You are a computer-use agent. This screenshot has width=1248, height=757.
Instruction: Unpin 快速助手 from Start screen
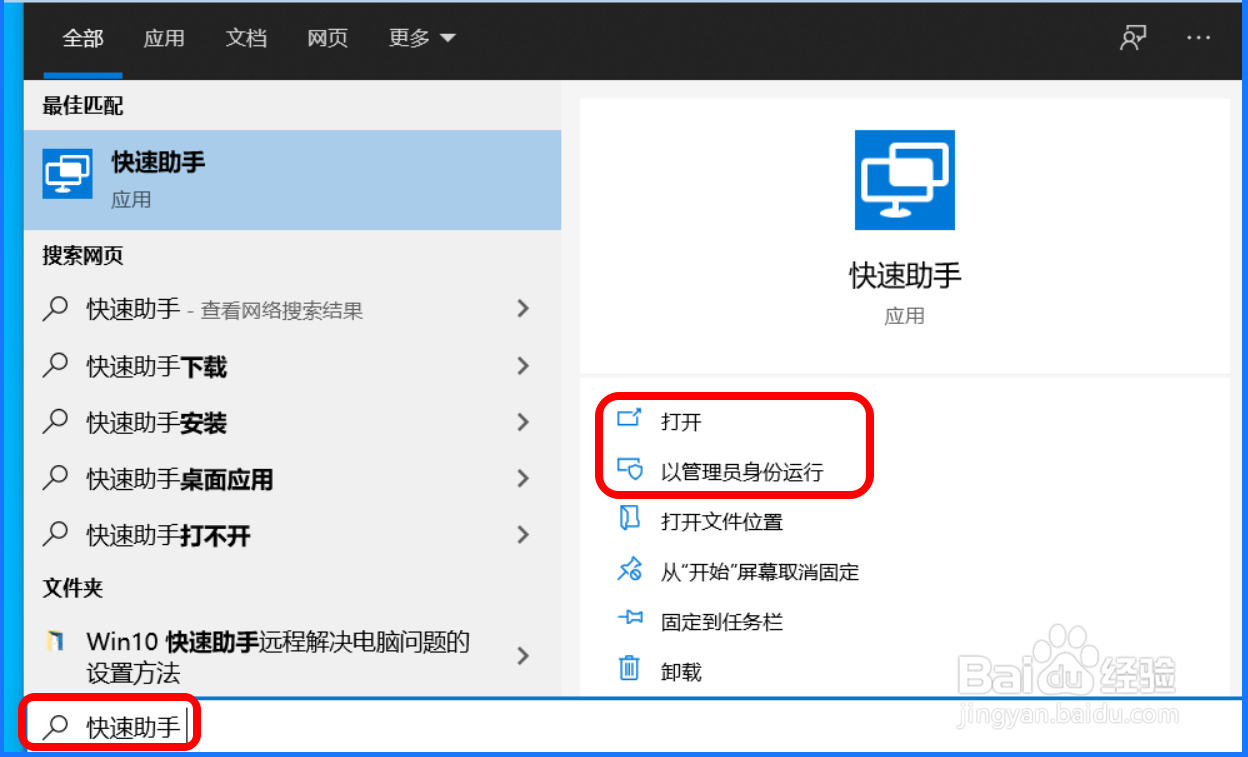tap(631, 571)
